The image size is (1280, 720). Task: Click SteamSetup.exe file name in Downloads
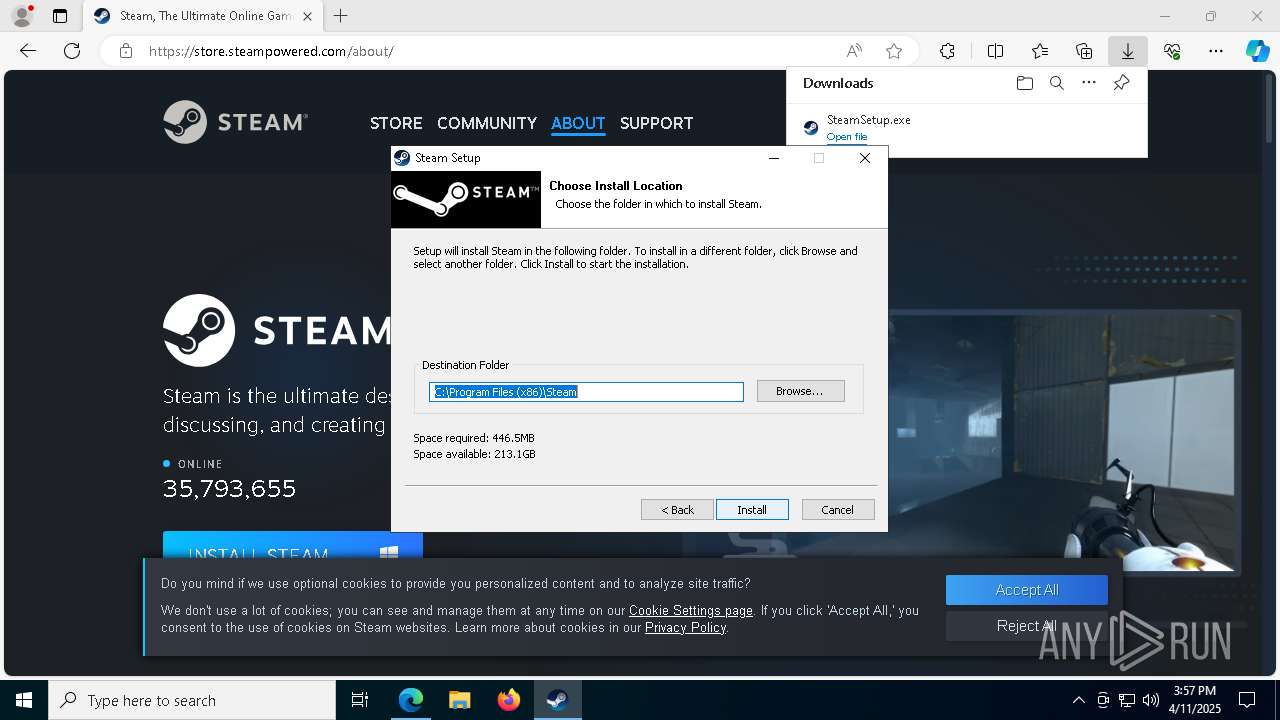point(869,120)
